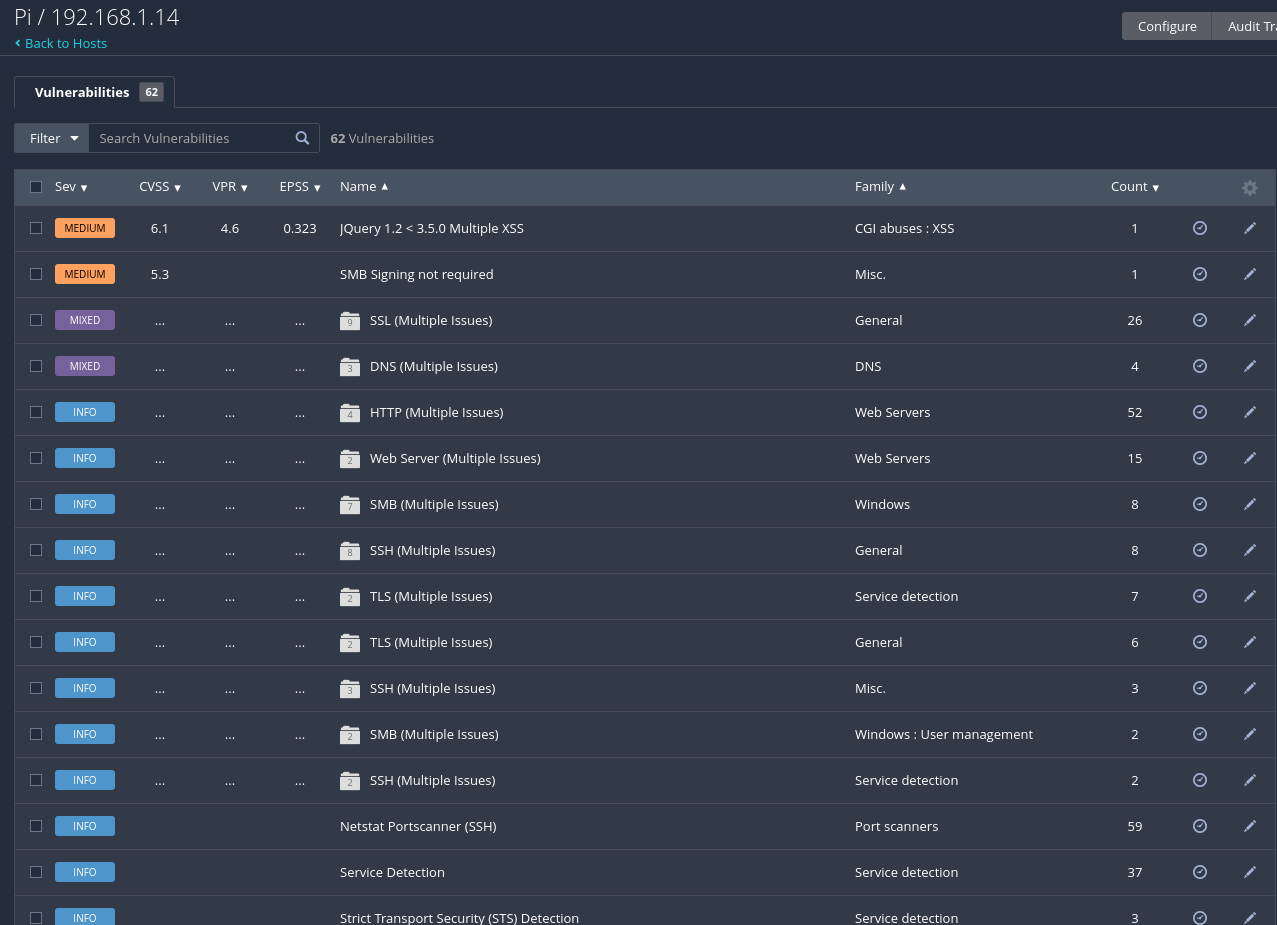Tick the select-all checkbox in table header
1277x925 pixels.
[x=36, y=187]
